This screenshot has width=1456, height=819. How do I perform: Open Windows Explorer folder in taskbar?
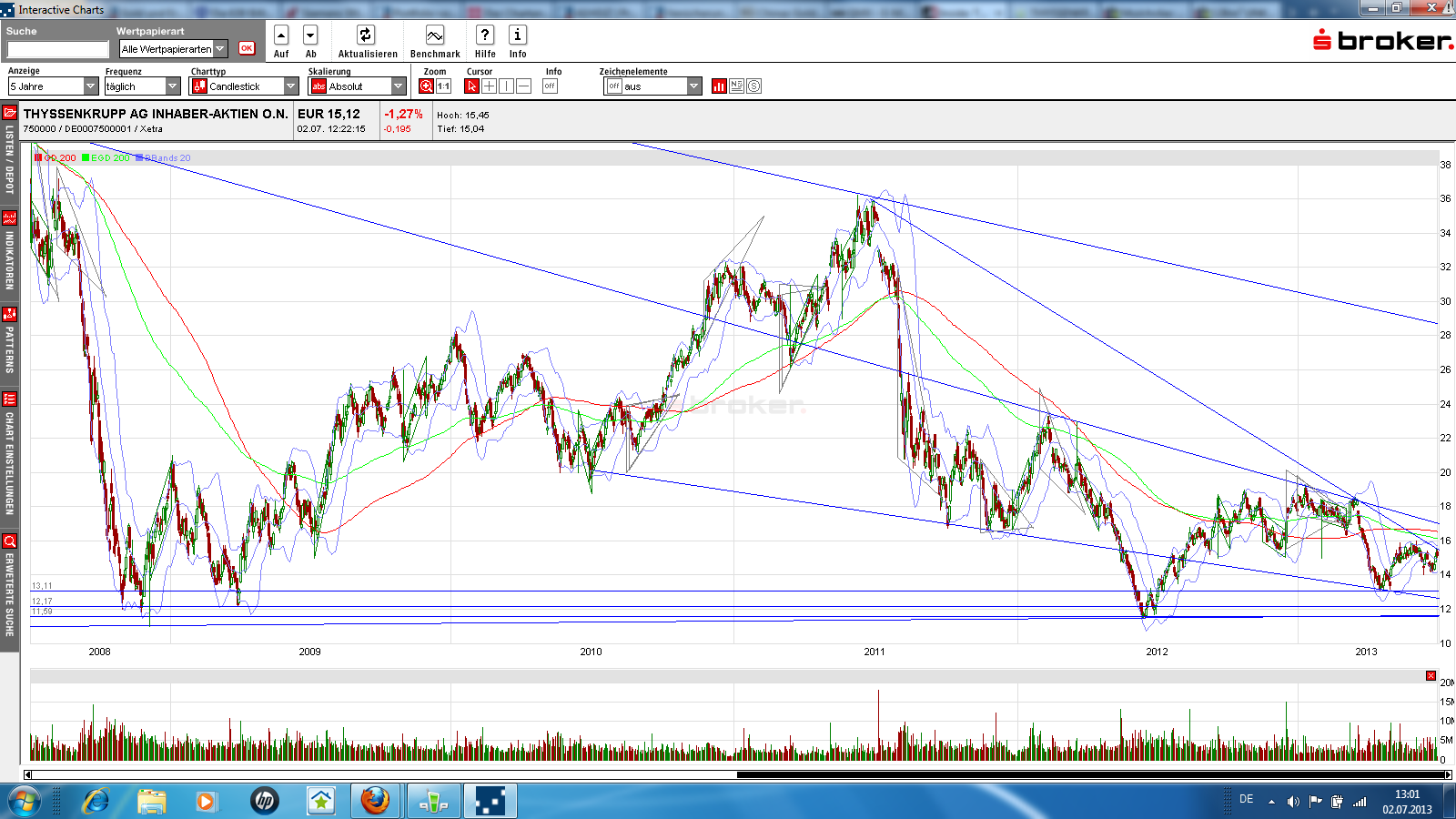click(151, 802)
